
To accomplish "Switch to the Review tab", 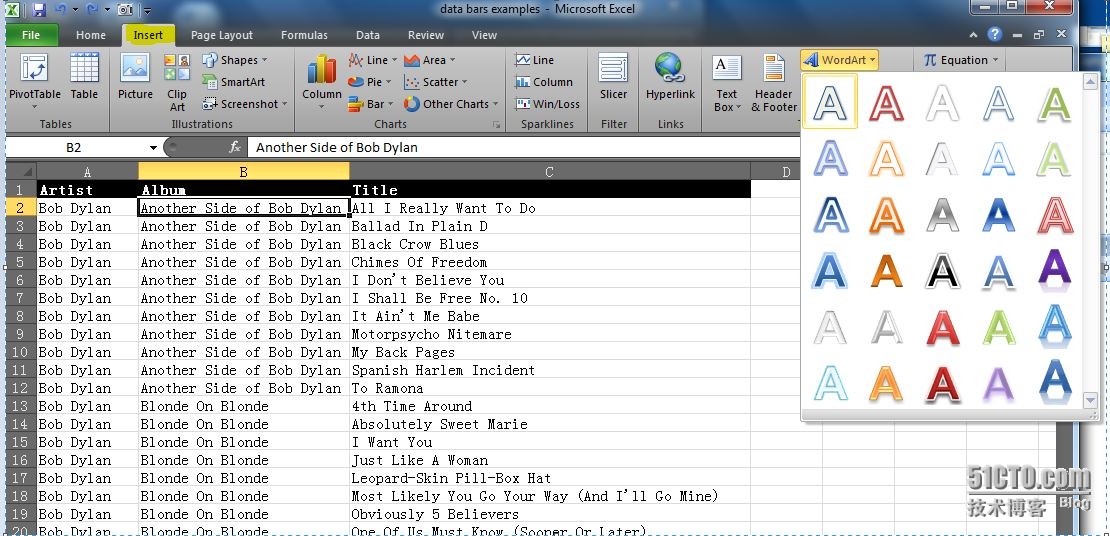I will 426,35.
